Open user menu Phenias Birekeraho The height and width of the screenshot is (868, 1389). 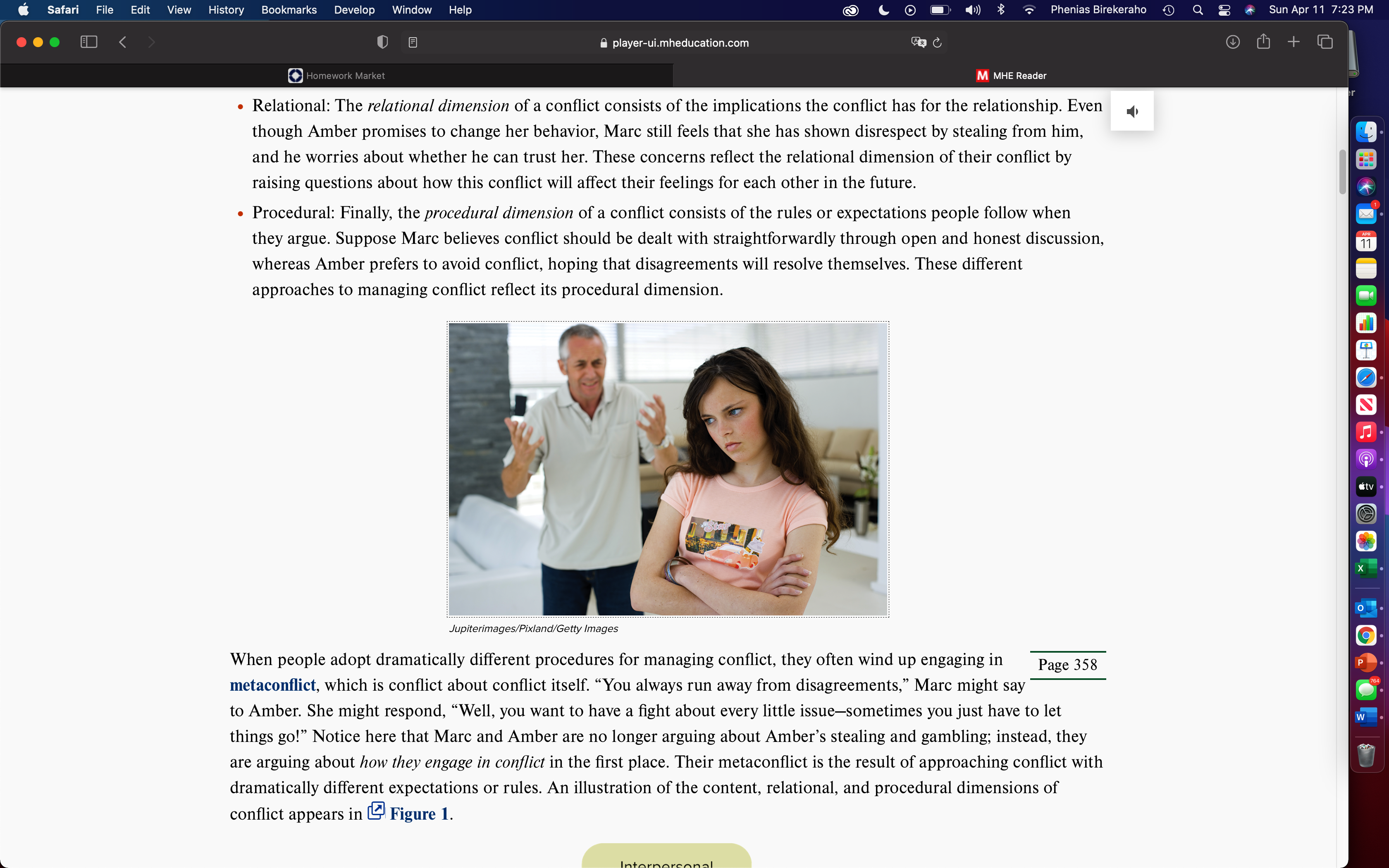pos(1098,10)
